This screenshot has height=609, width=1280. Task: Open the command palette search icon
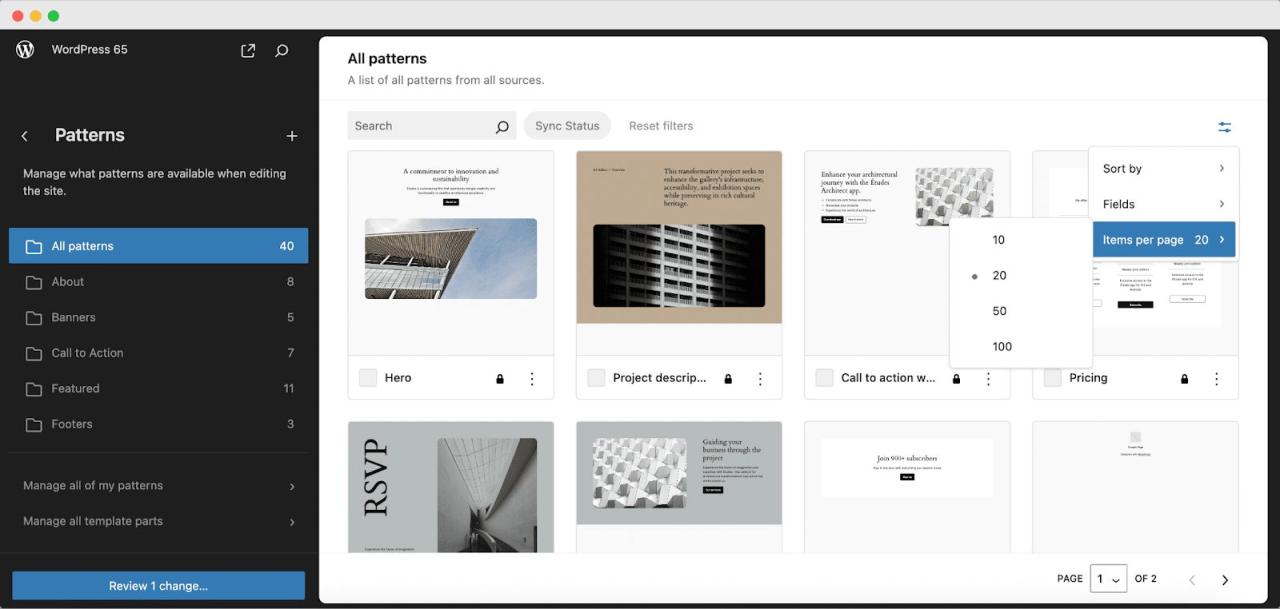tap(282, 50)
